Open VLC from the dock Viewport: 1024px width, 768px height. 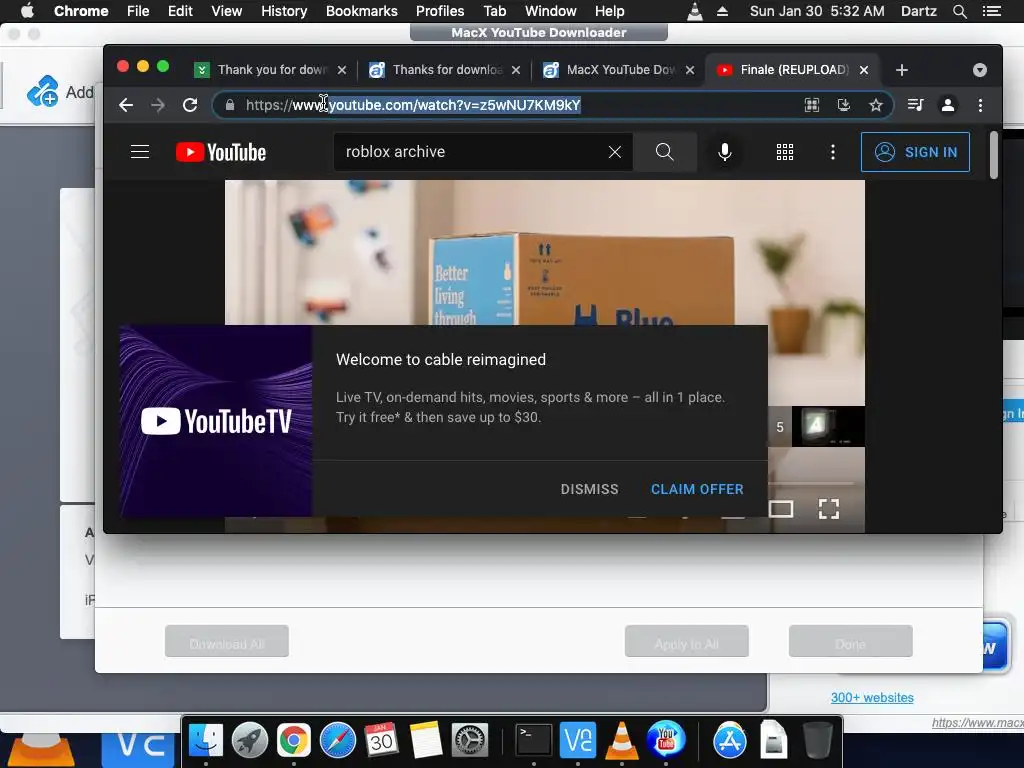click(621, 741)
